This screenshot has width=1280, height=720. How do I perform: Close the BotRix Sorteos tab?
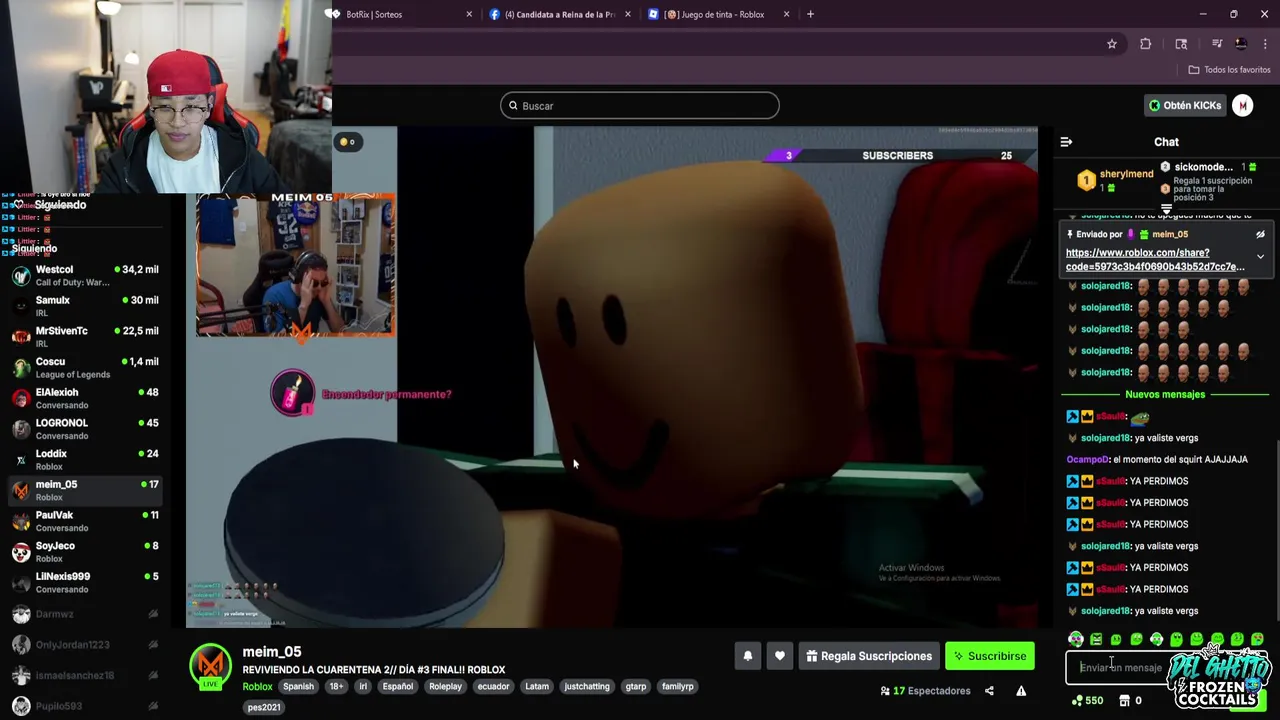click(x=469, y=14)
